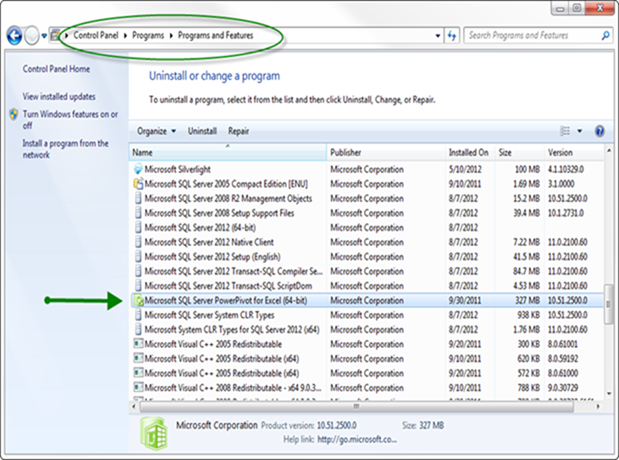
Task: Click SQL Server 2008 Setup Support Files icon
Action: [138, 213]
